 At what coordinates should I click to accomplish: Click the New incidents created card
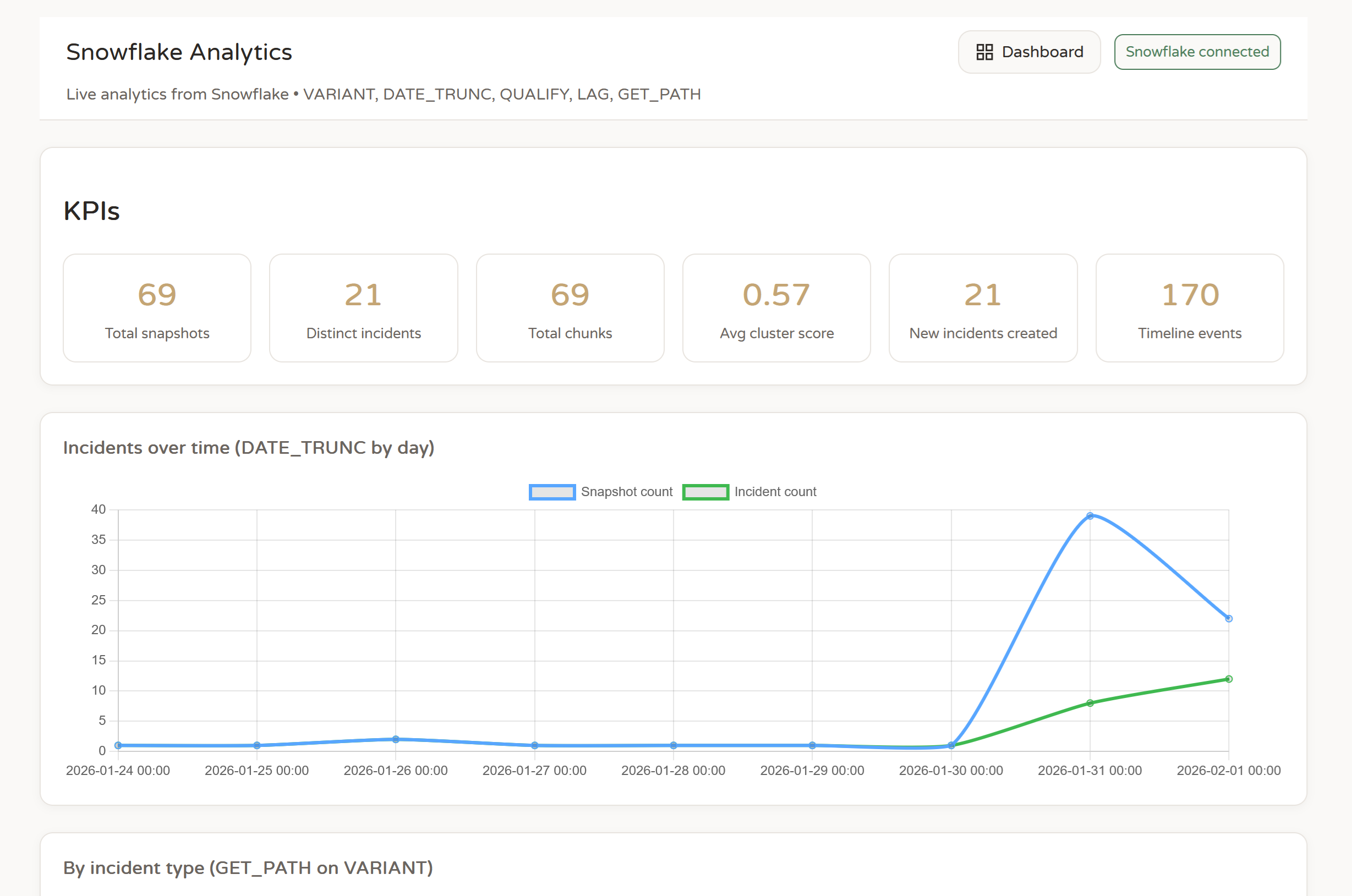982,308
